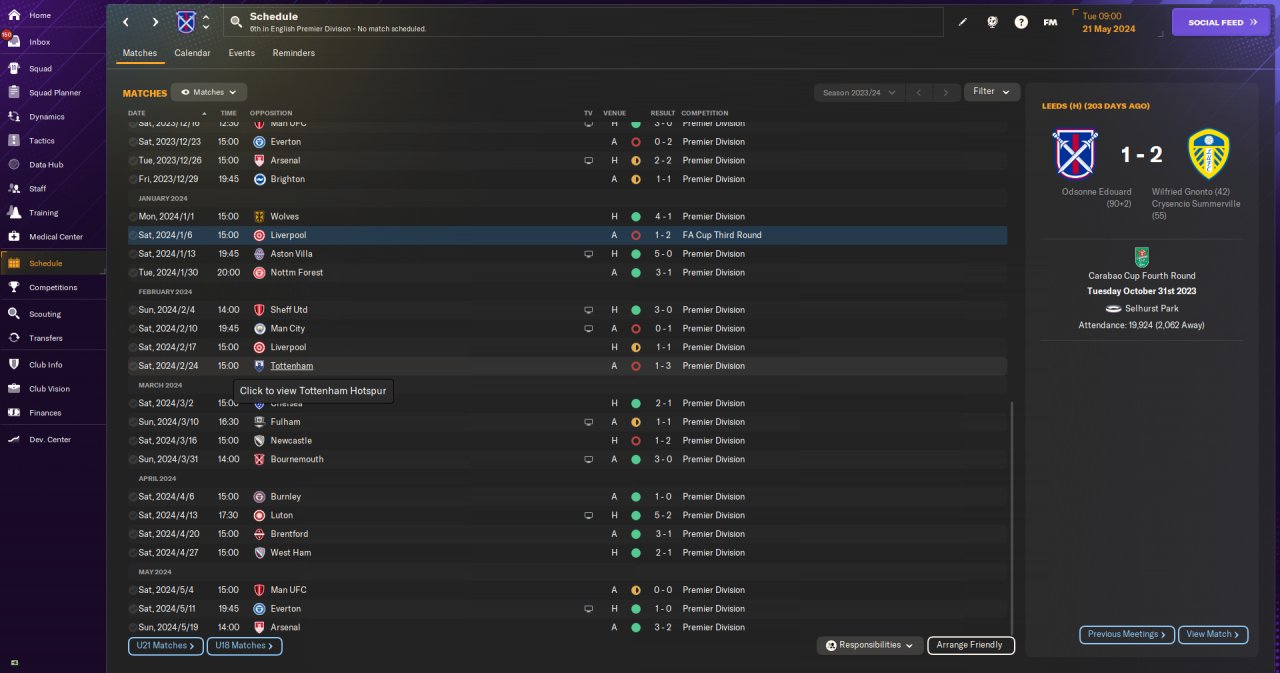Screen dimensions: 1280x673
Task: Open Dev. Center in sidebar
Action: coord(50,440)
